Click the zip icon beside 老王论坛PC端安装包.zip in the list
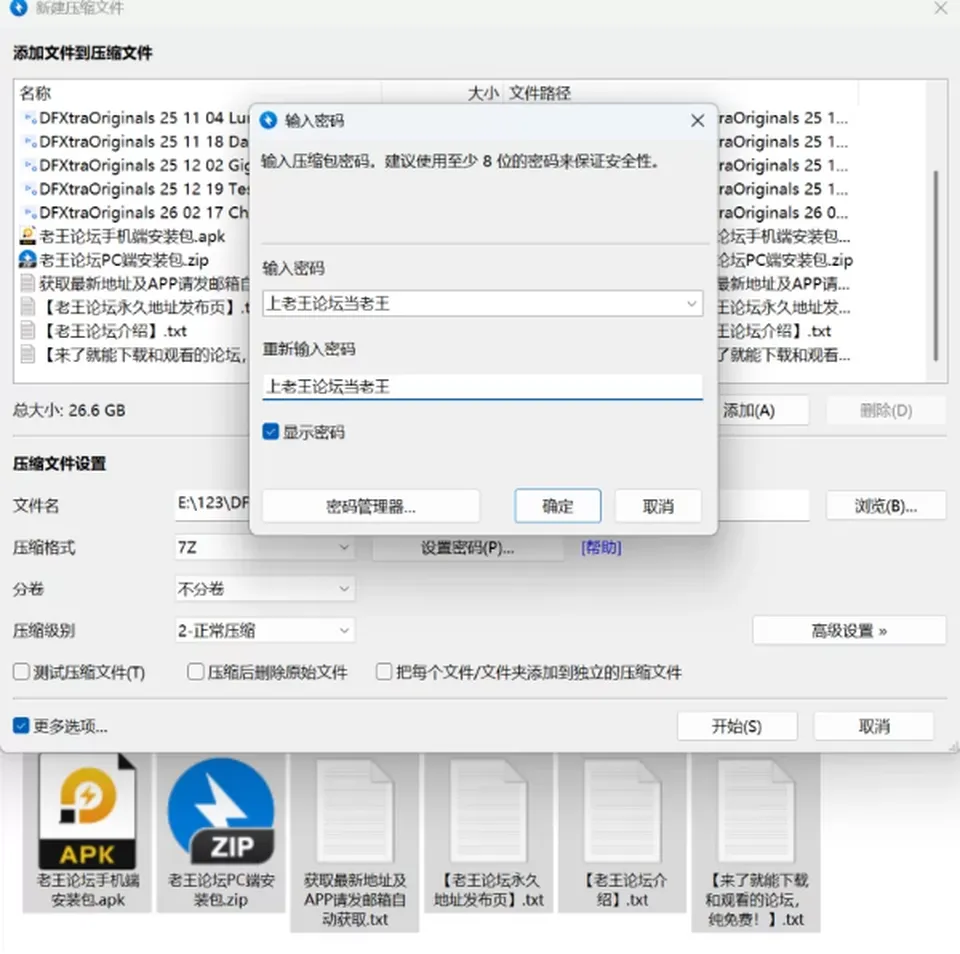This screenshot has width=960, height=954. coord(28,260)
